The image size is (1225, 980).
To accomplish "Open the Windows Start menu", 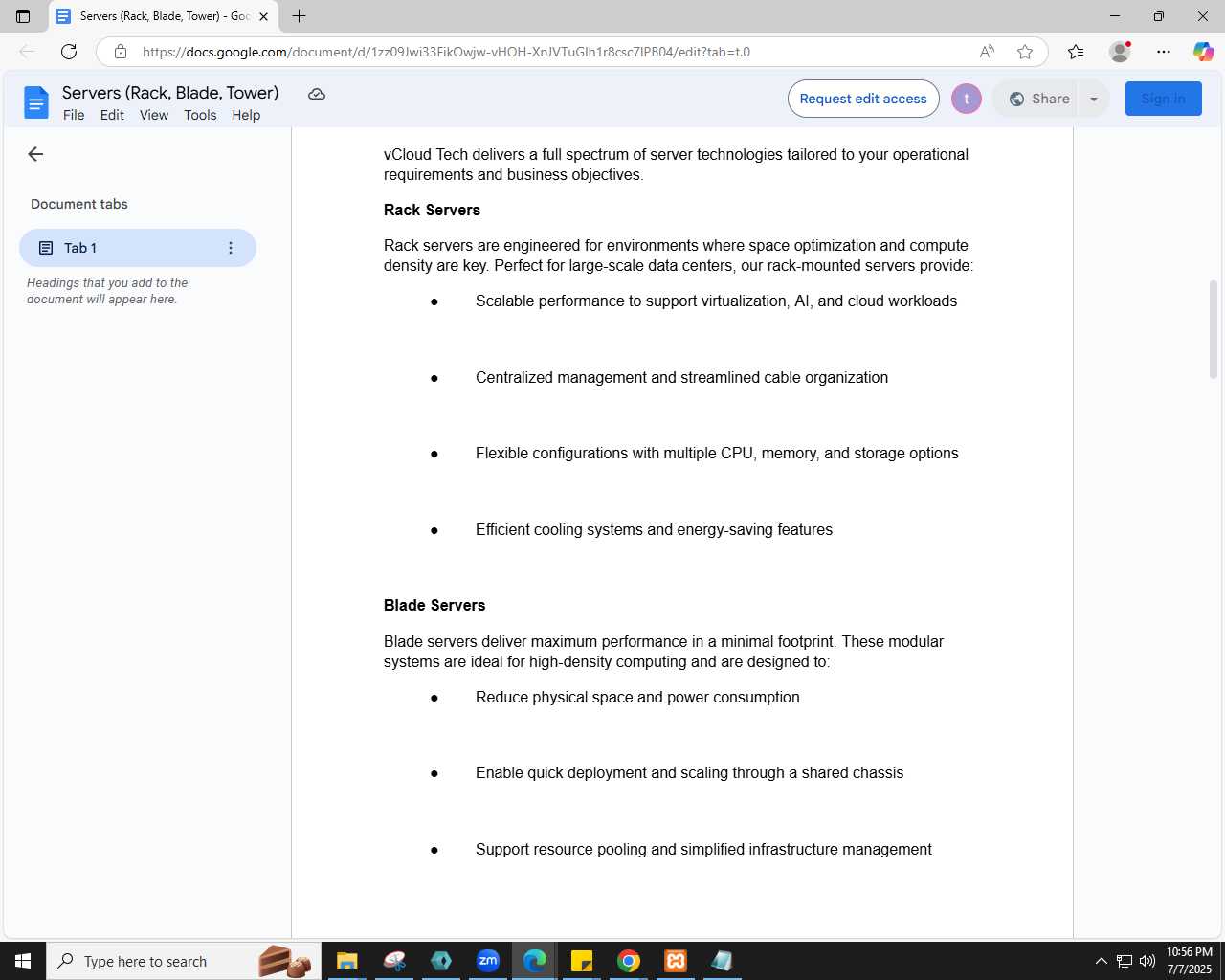I will tap(23, 961).
